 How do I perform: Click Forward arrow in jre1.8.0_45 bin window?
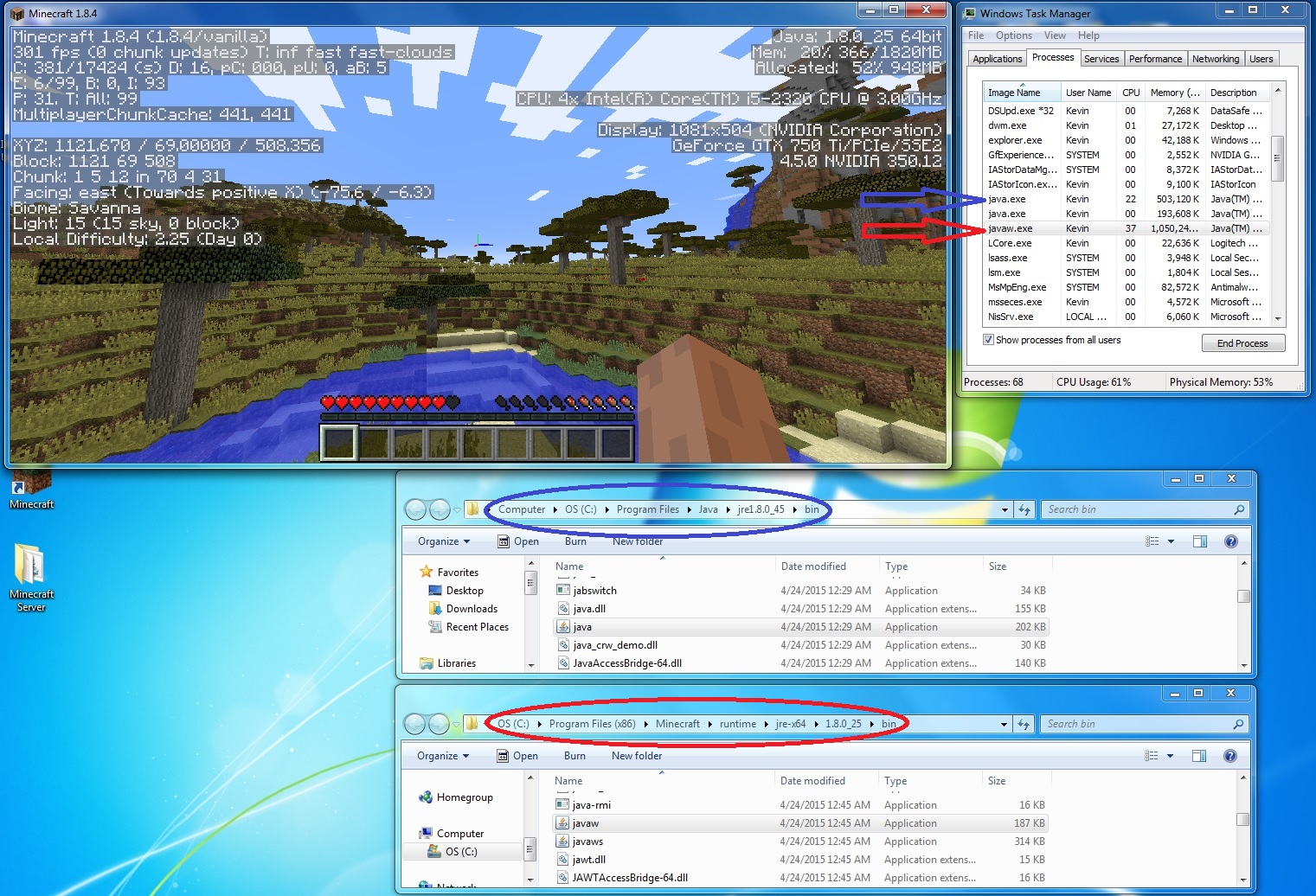(440, 509)
